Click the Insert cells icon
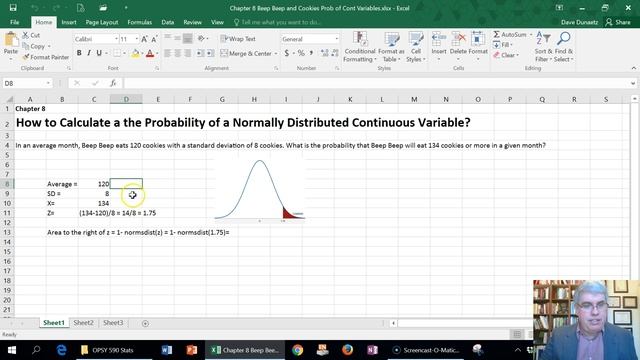 coord(439,39)
